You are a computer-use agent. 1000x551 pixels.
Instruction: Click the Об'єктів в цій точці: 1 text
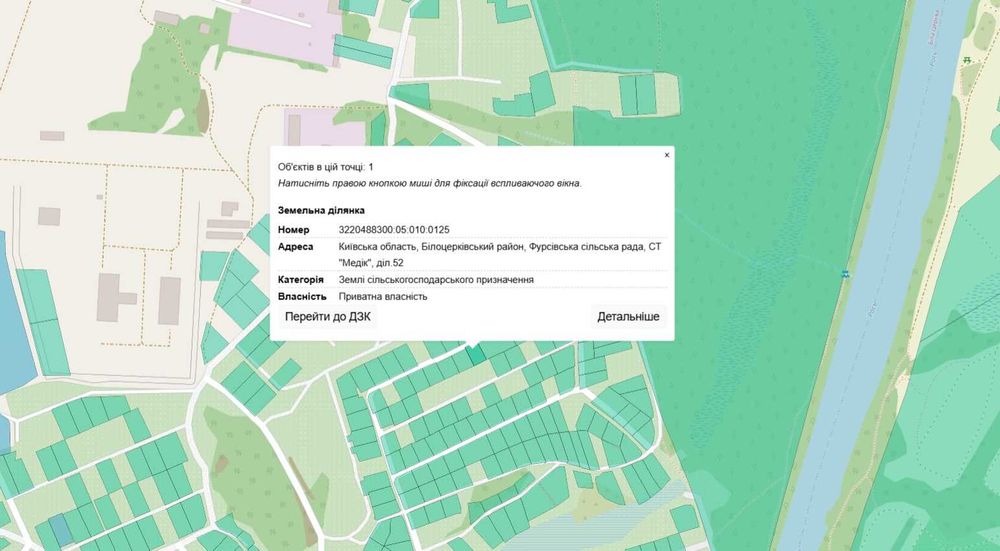click(x=326, y=167)
